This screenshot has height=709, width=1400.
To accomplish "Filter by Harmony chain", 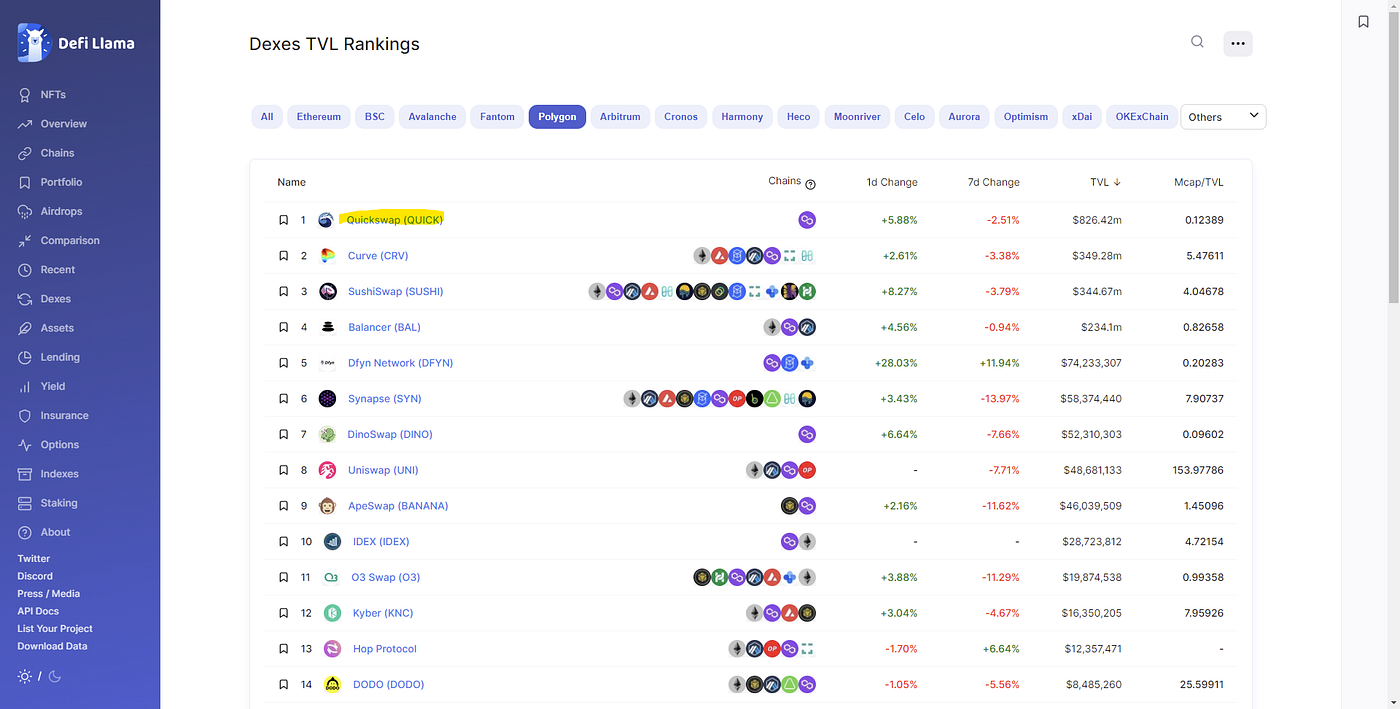I will pyautogui.click(x=742, y=117).
